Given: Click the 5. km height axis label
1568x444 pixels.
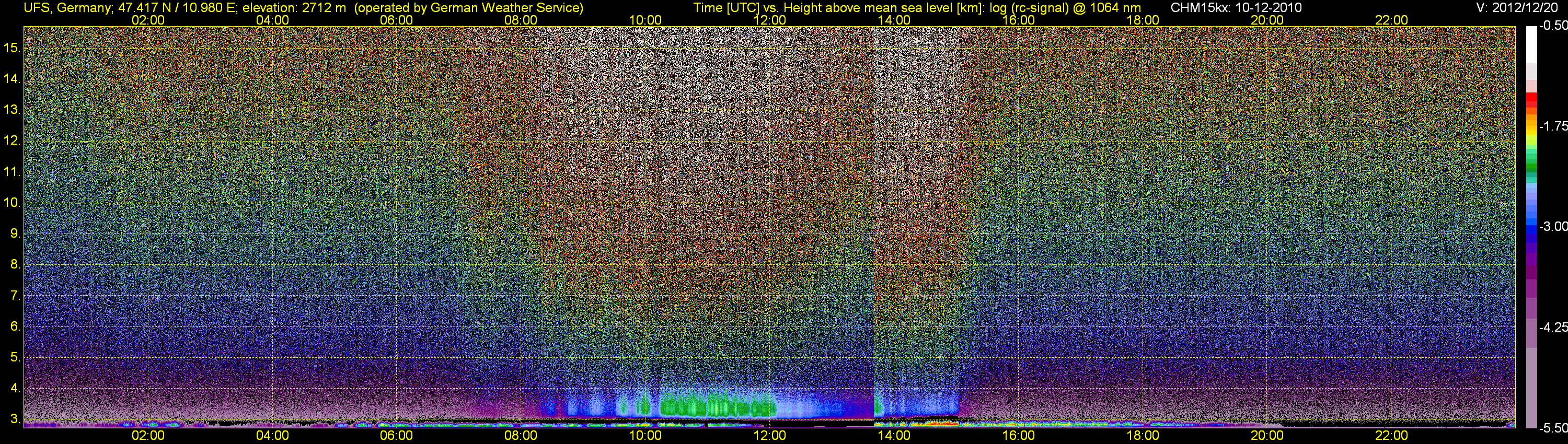Looking at the screenshot, I should tap(15, 357).
